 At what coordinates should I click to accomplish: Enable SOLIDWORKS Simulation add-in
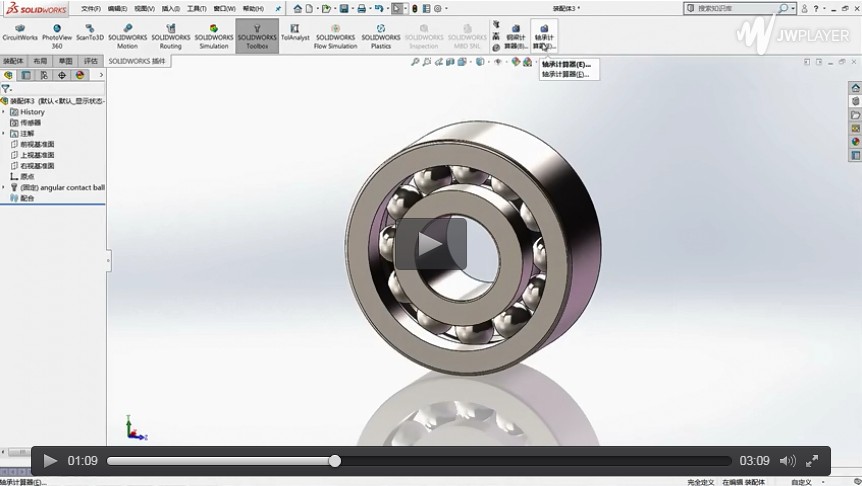(x=213, y=35)
